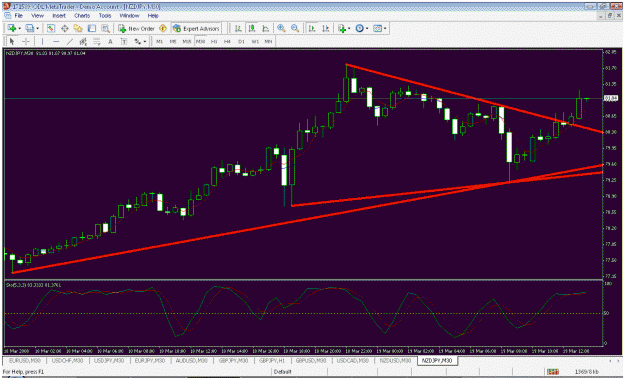The height and width of the screenshot is (378, 625).
Task: Switch chart to Bar Chart mode
Action: point(238,28)
